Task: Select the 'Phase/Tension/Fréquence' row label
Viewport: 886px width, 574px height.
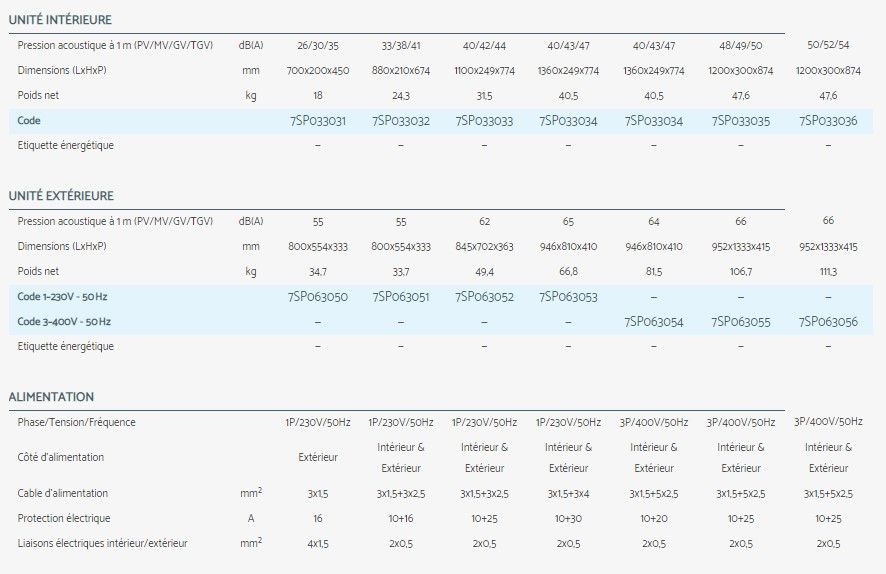Action: [76, 423]
